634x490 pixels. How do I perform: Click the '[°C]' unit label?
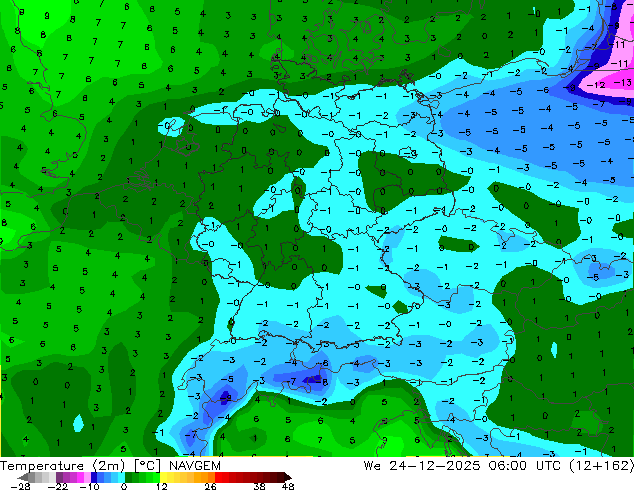click(147, 466)
